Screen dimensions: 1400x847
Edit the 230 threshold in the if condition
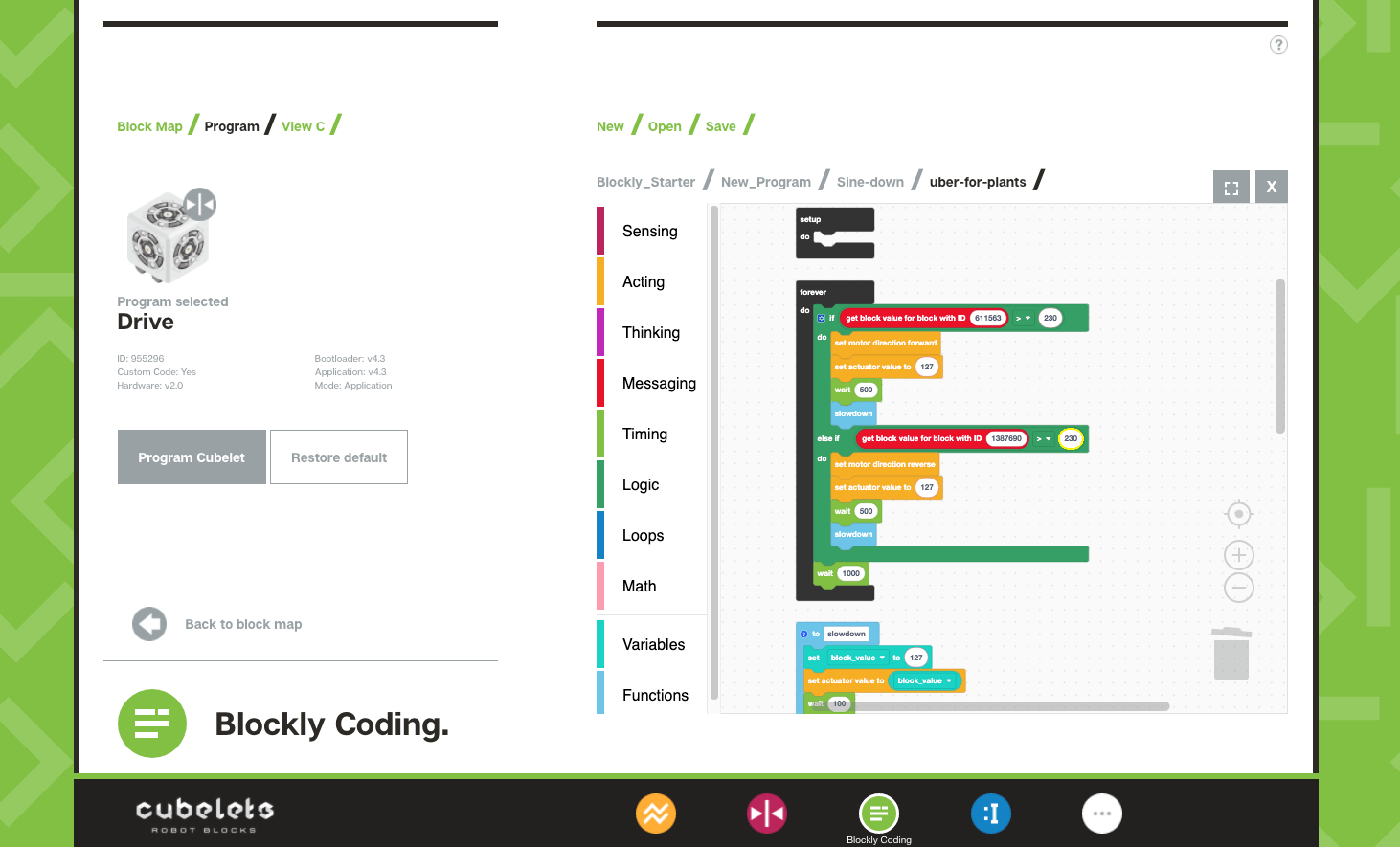1050,318
